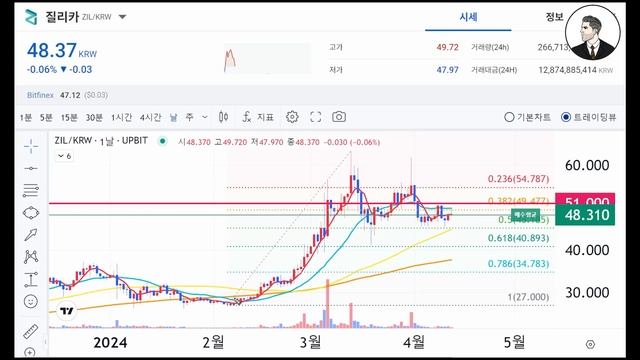
Task: Click the 60.000 price axis label
Action: pos(587,165)
